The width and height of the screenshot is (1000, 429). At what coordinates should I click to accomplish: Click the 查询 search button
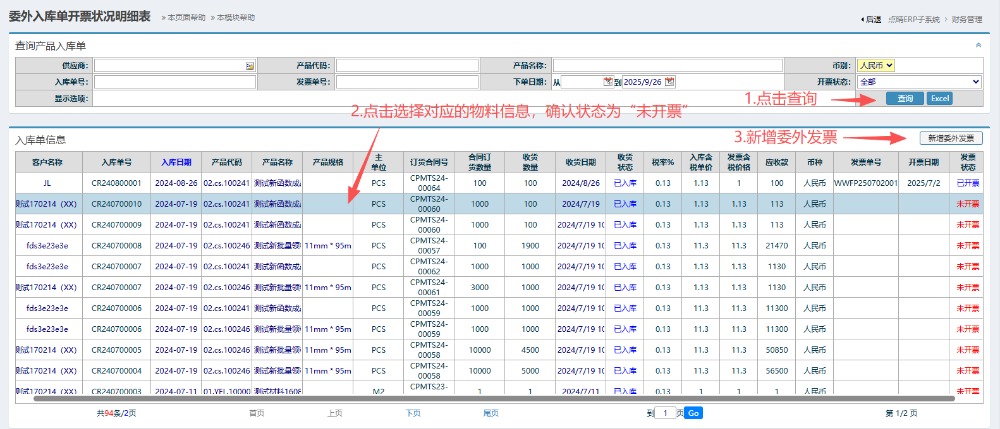(904, 98)
